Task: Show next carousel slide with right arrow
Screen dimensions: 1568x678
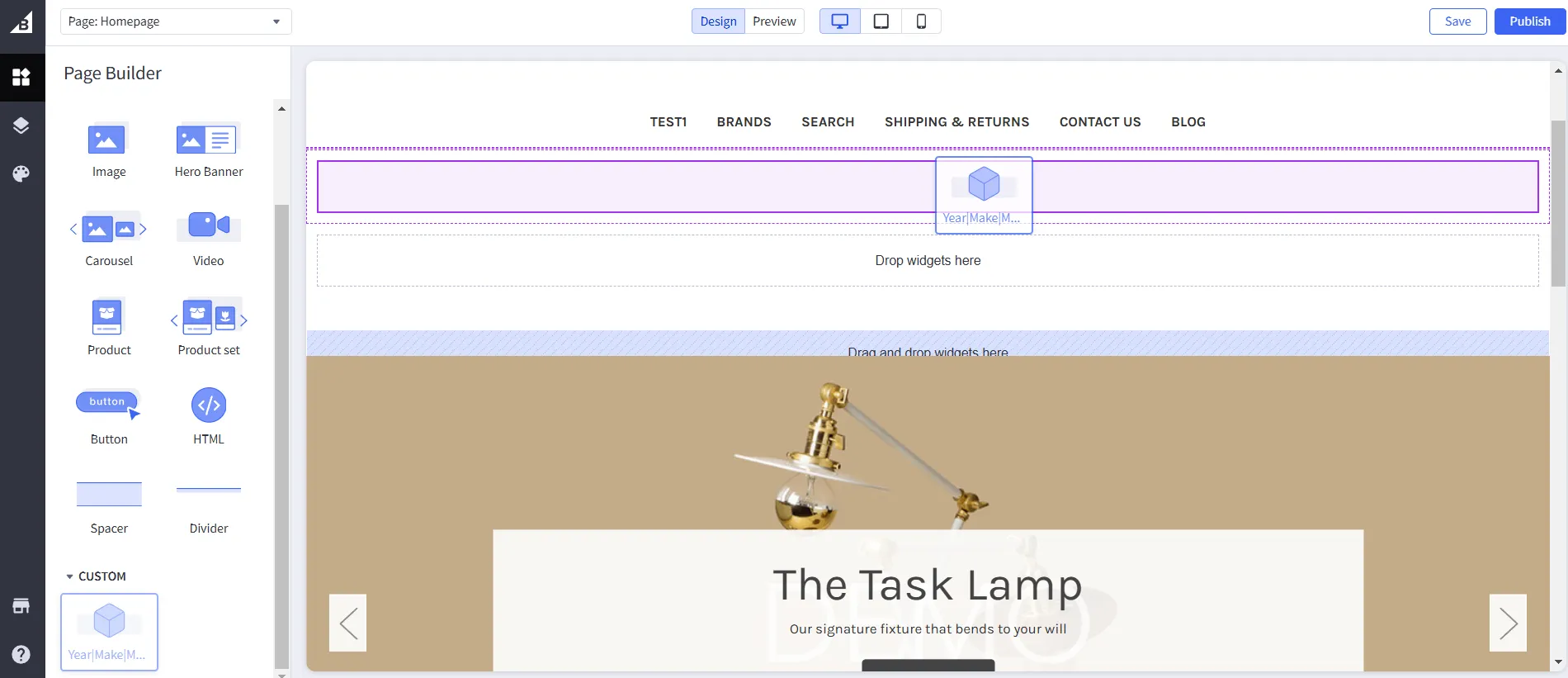Action: tap(1507, 623)
